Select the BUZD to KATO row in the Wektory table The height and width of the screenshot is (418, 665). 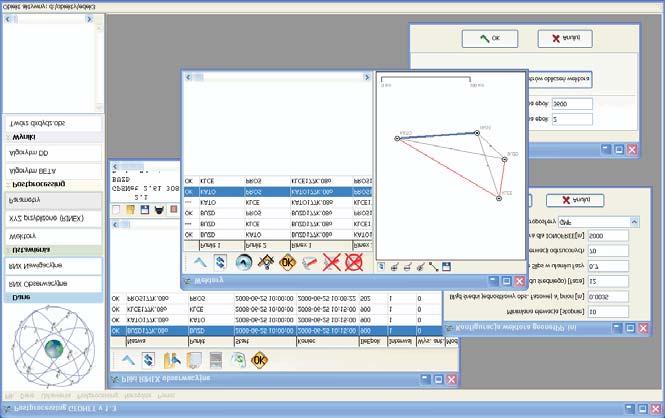[278, 234]
